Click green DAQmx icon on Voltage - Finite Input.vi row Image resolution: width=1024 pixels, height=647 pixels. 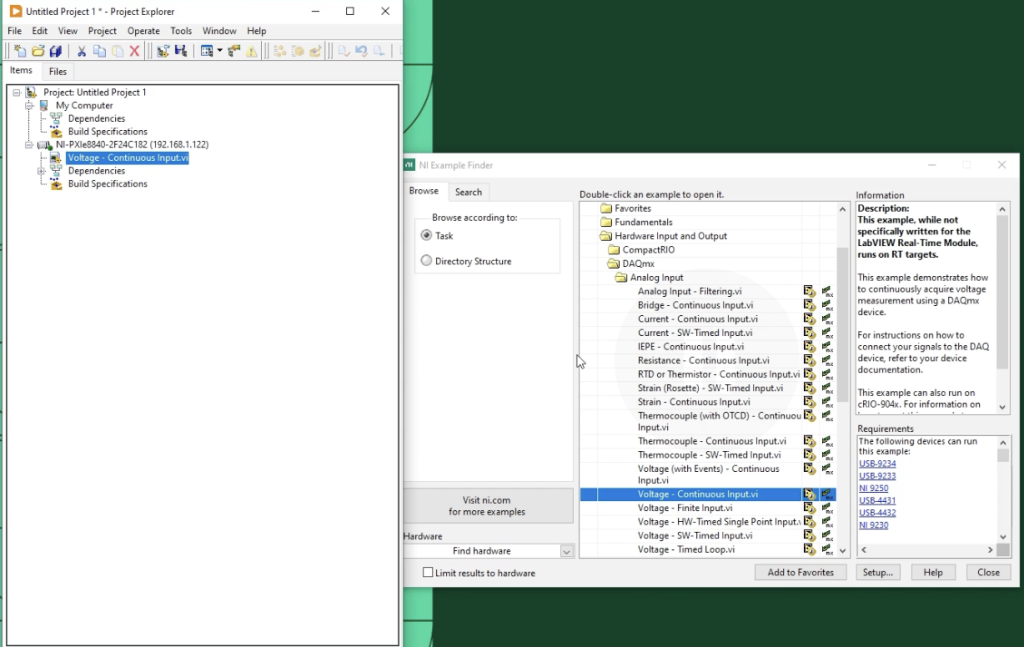[x=827, y=508]
